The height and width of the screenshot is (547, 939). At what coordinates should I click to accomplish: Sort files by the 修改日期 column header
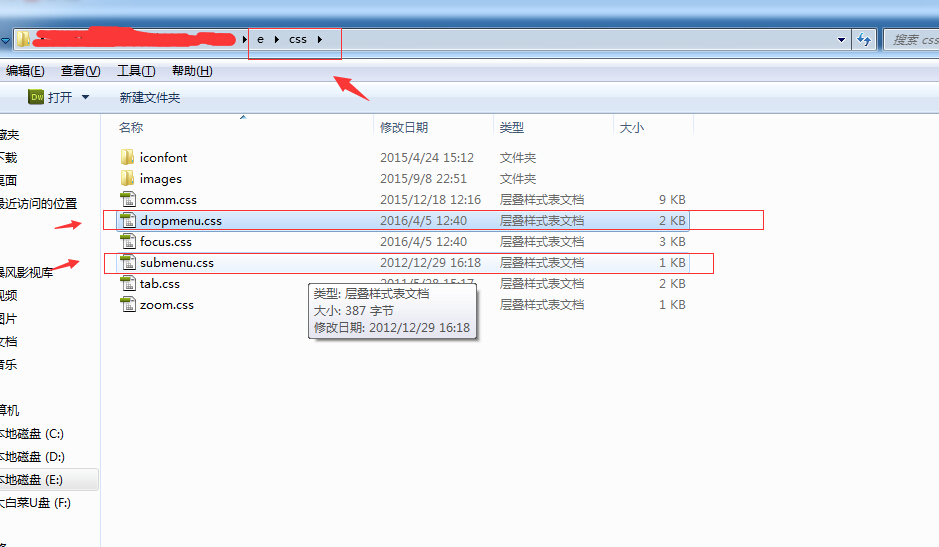404,127
